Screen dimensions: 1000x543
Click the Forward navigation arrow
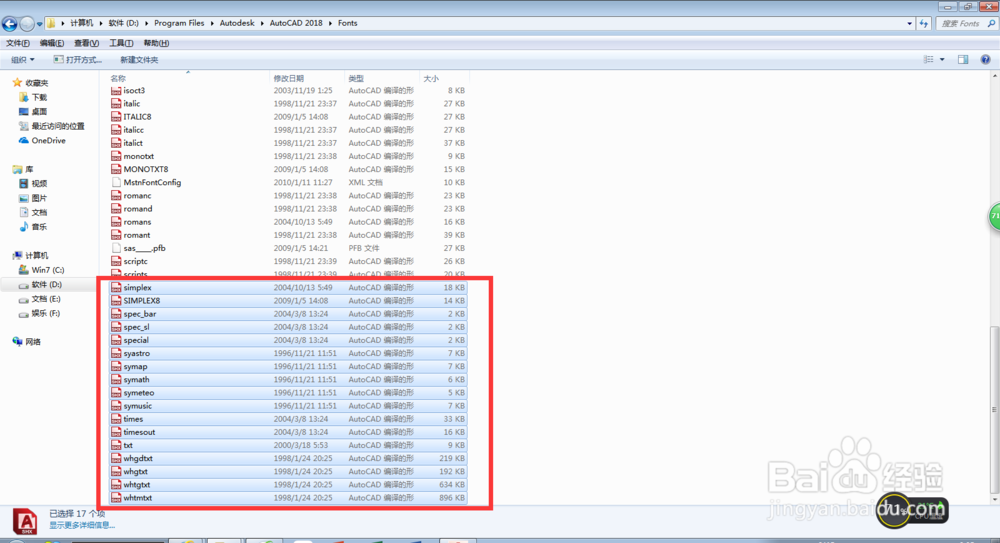click(x=27, y=24)
